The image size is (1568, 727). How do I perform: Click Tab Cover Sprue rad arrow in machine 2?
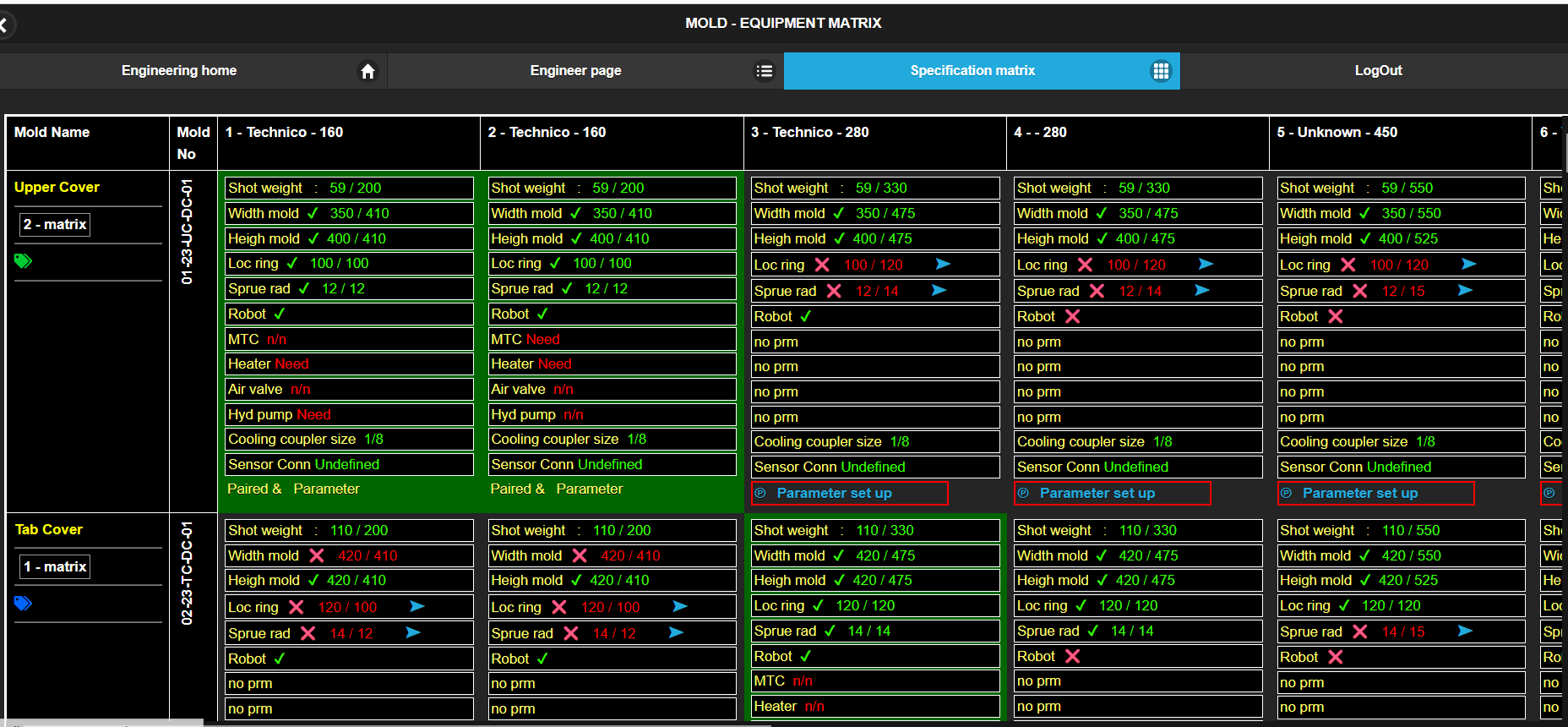[x=677, y=632]
